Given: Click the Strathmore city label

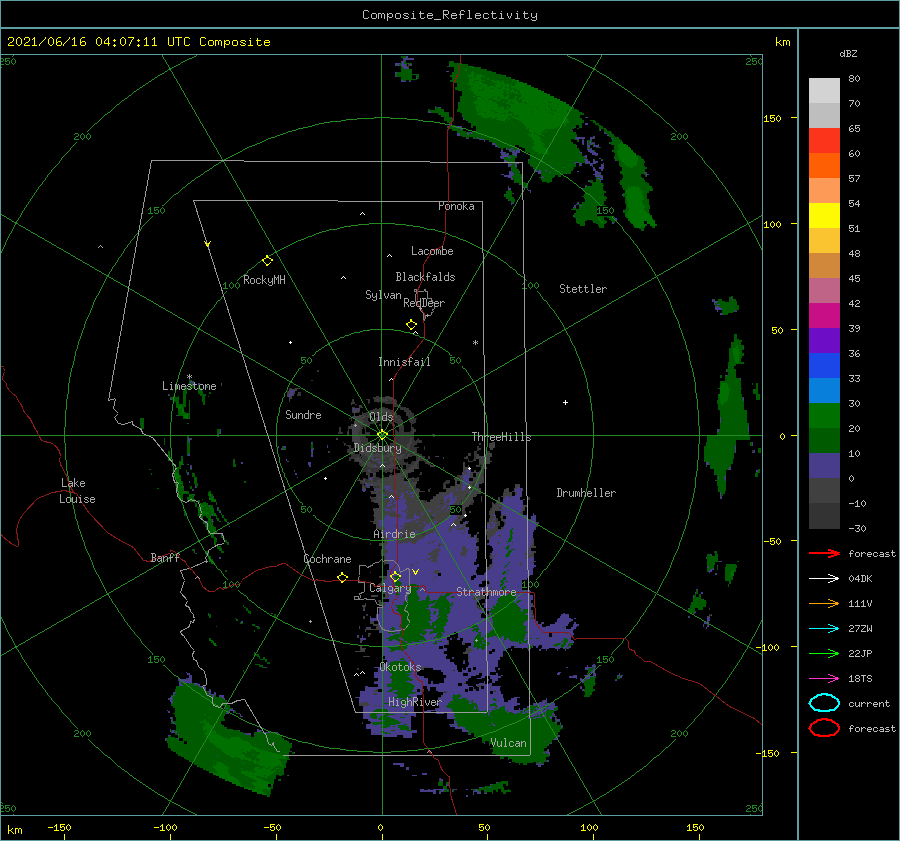Looking at the screenshot, I should coord(486,592).
